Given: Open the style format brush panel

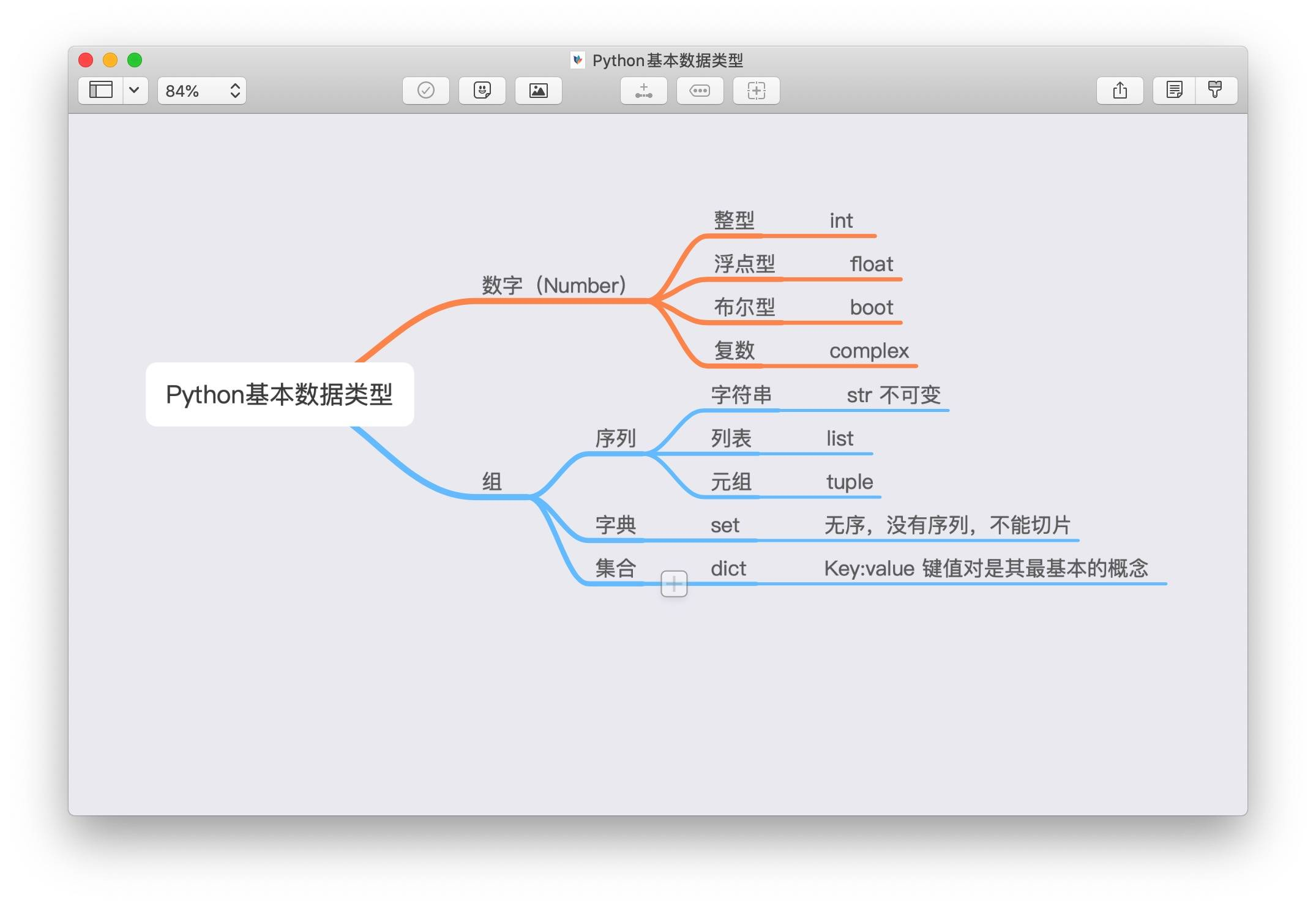Looking at the screenshot, I should point(1216,91).
